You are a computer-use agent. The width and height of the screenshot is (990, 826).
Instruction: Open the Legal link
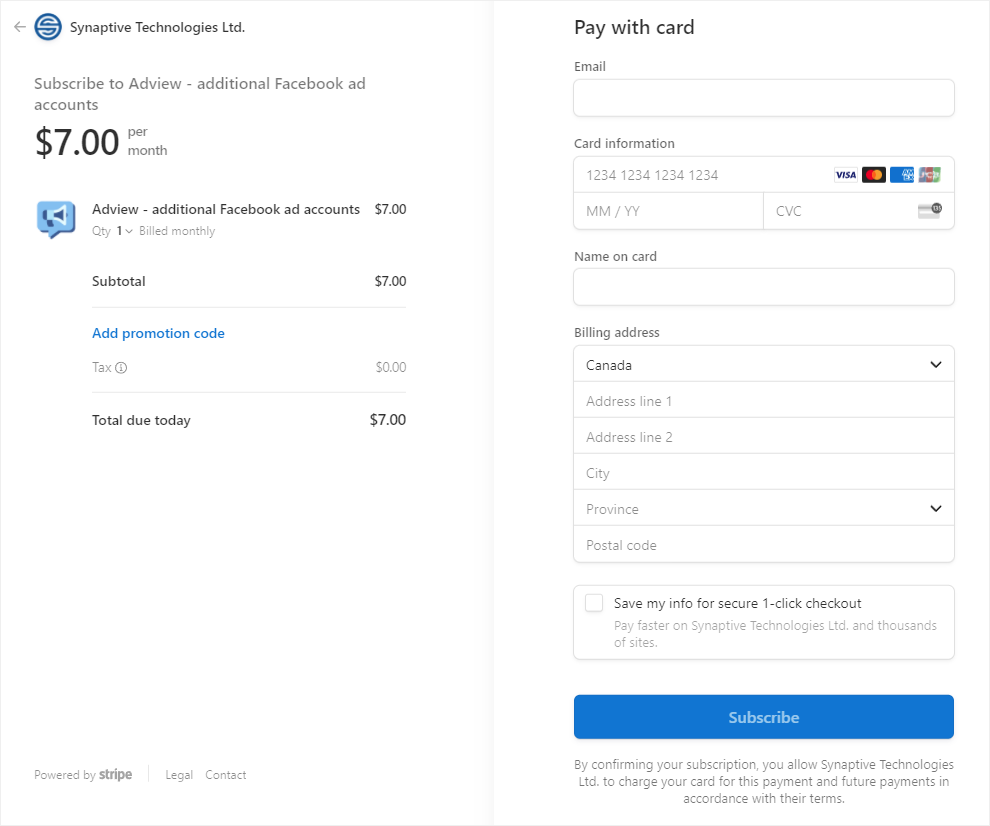179,775
